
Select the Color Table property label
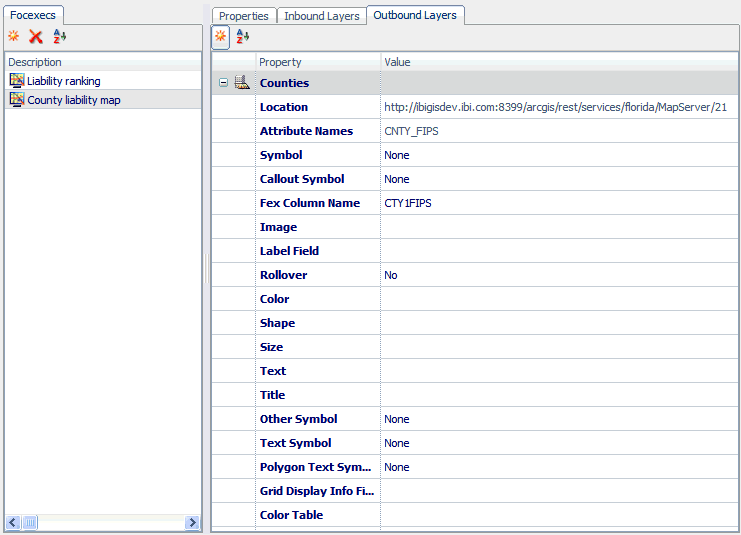coord(291,516)
